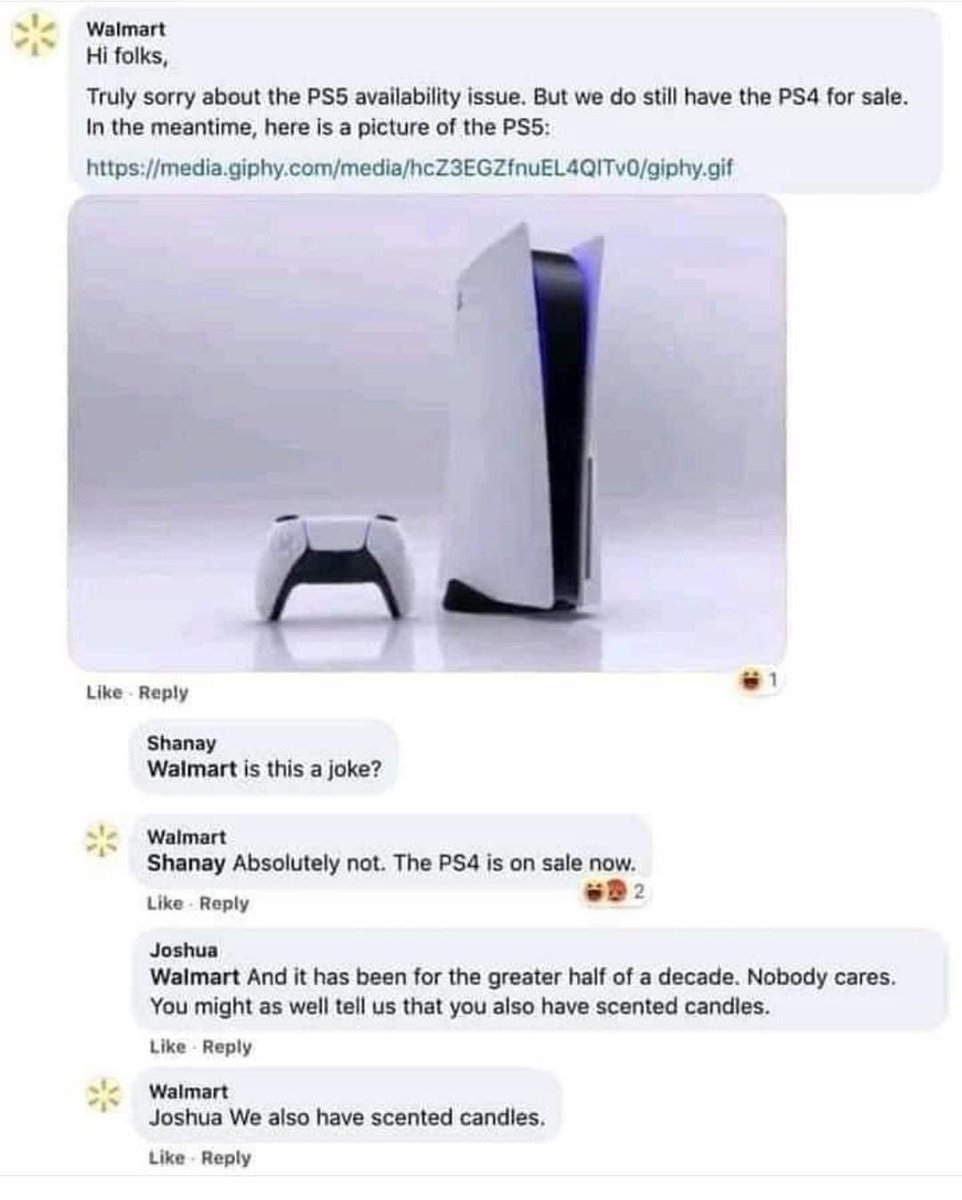Viewport: 962px width, 1200px height.
Task: Open the PS5 console image
Action: (x=426, y=433)
